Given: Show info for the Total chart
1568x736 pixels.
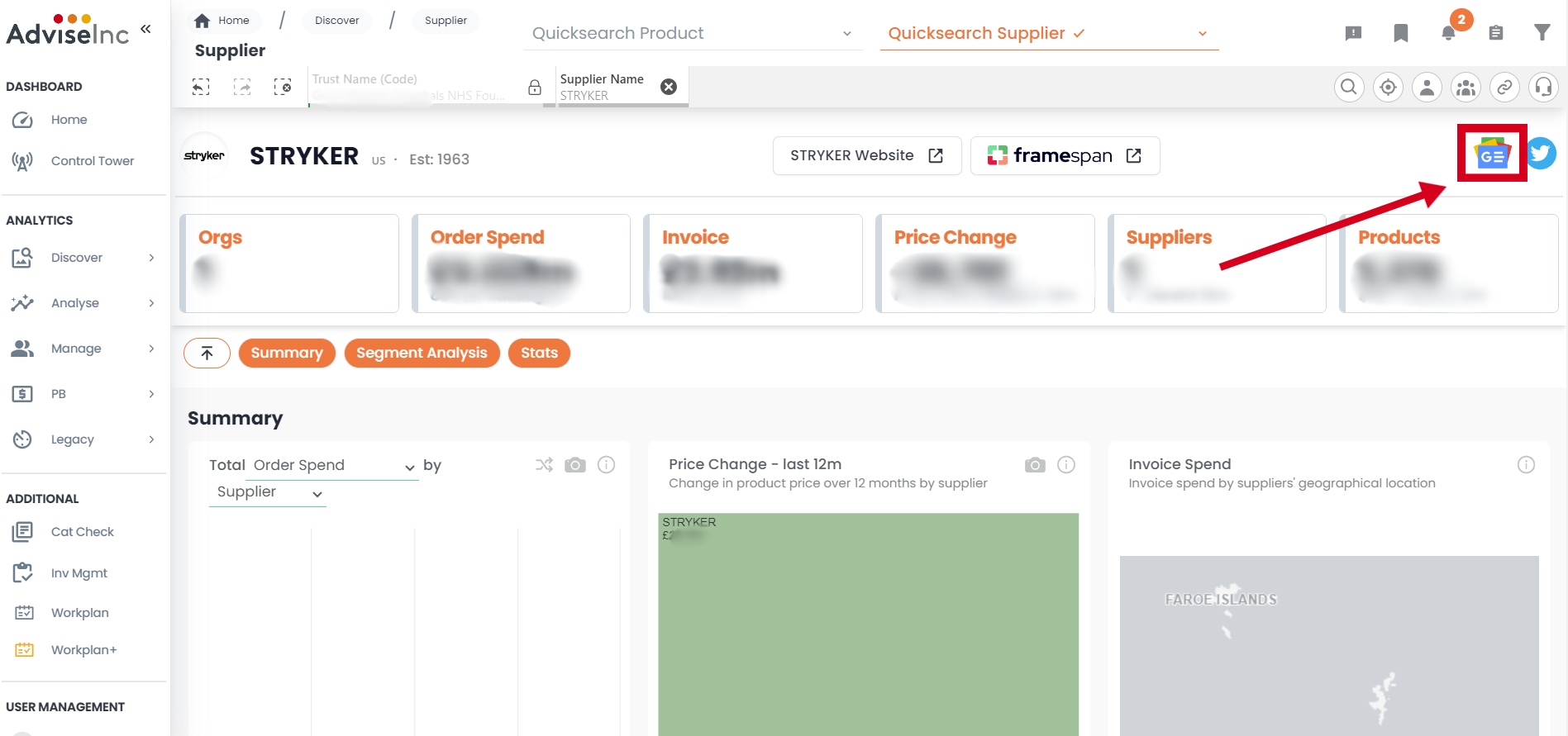Looking at the screenshot, I should pyautogui.click(x=606, y=465).
